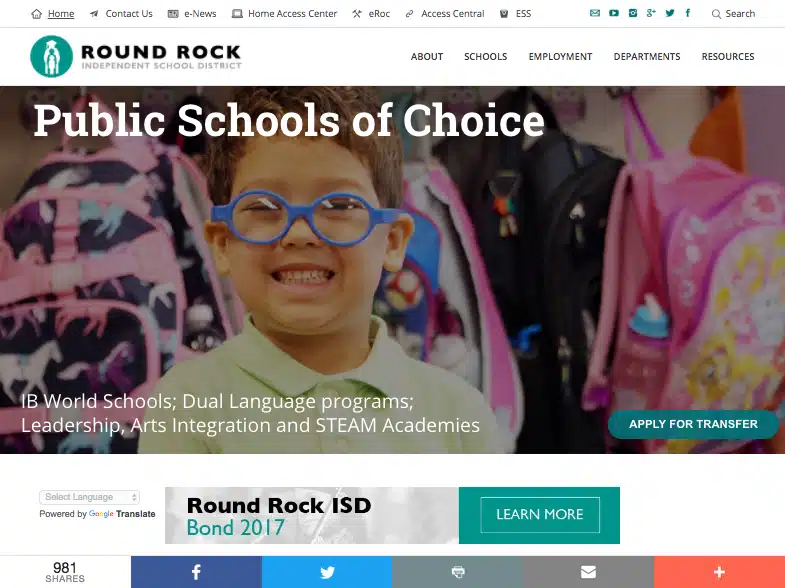Visit the Instagram icon link
Image resolution: width=785 pixels, height=588 pixels.
(633, 13)
